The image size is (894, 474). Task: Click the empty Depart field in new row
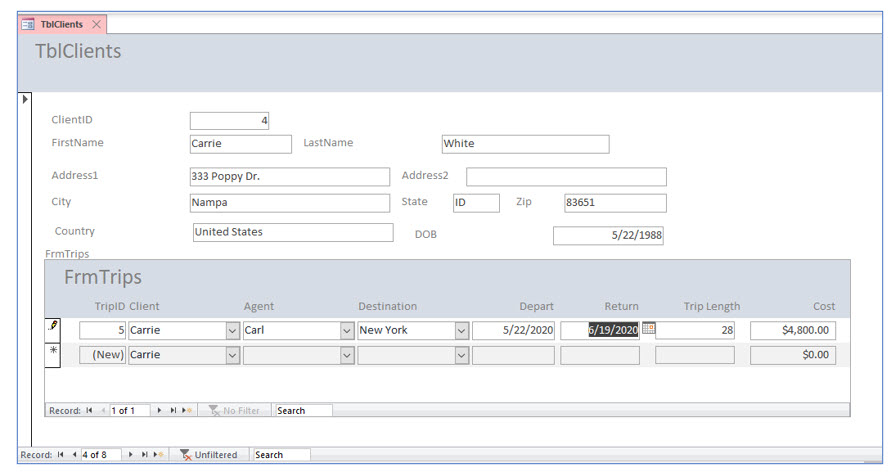pos(513,355)
